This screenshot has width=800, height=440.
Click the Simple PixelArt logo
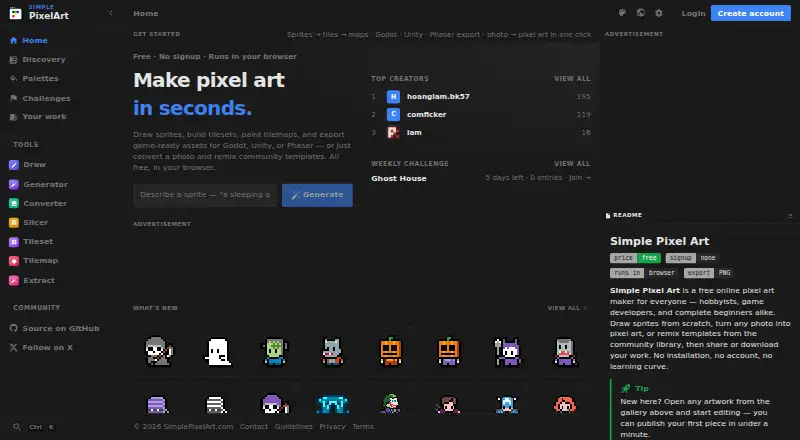(39, 13)
